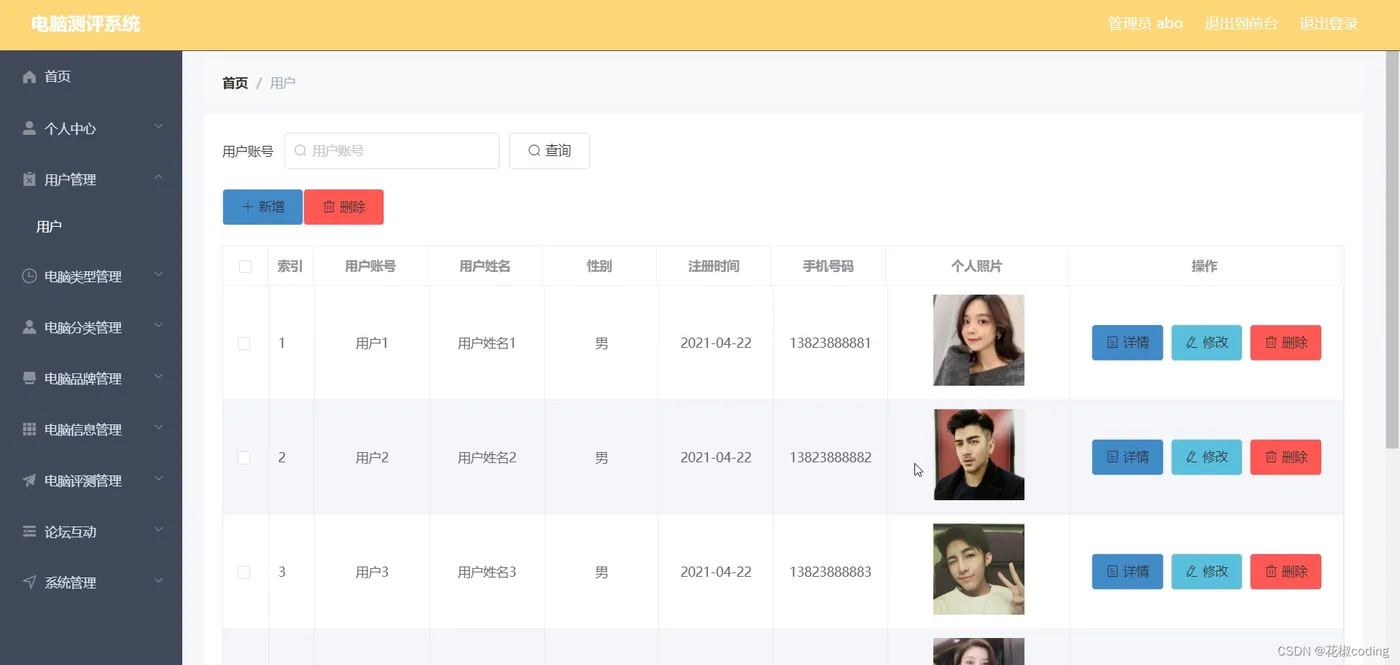Click the 注册时间 column header
This screenshot has height=665, width=1400.
coord(714,266)
